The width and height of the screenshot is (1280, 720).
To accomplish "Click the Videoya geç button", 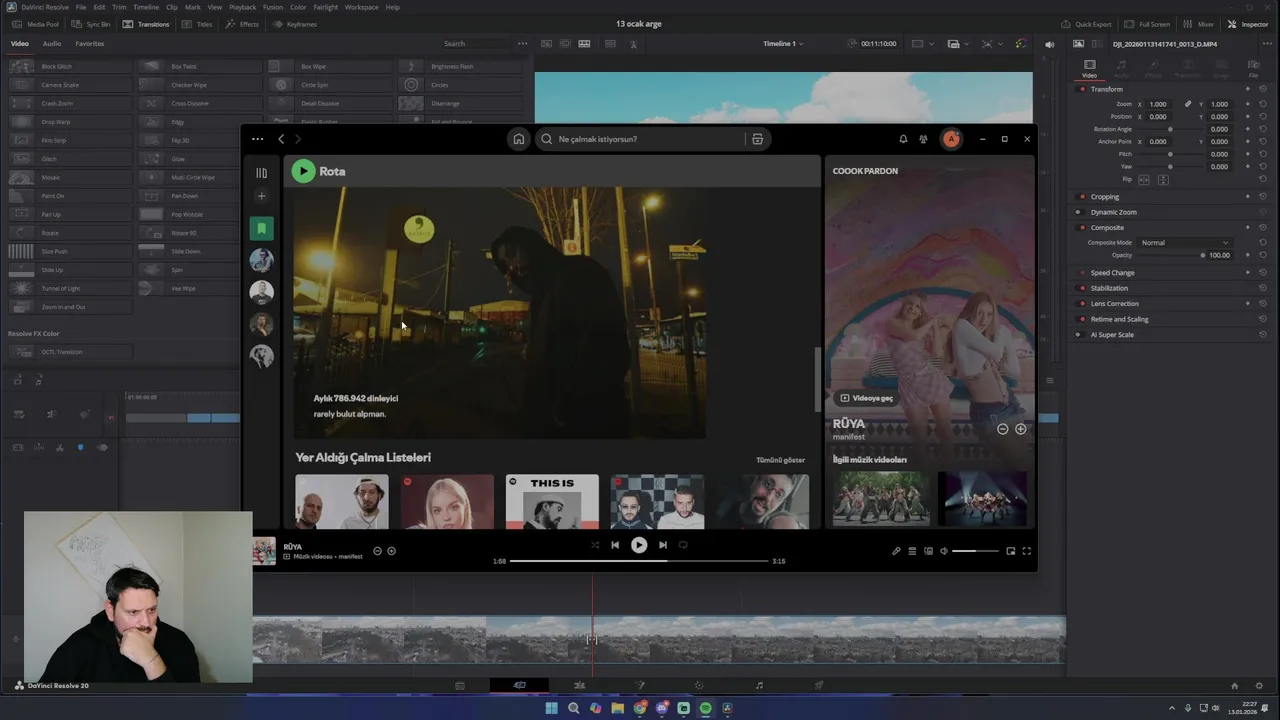I will [x=867, y=398].
